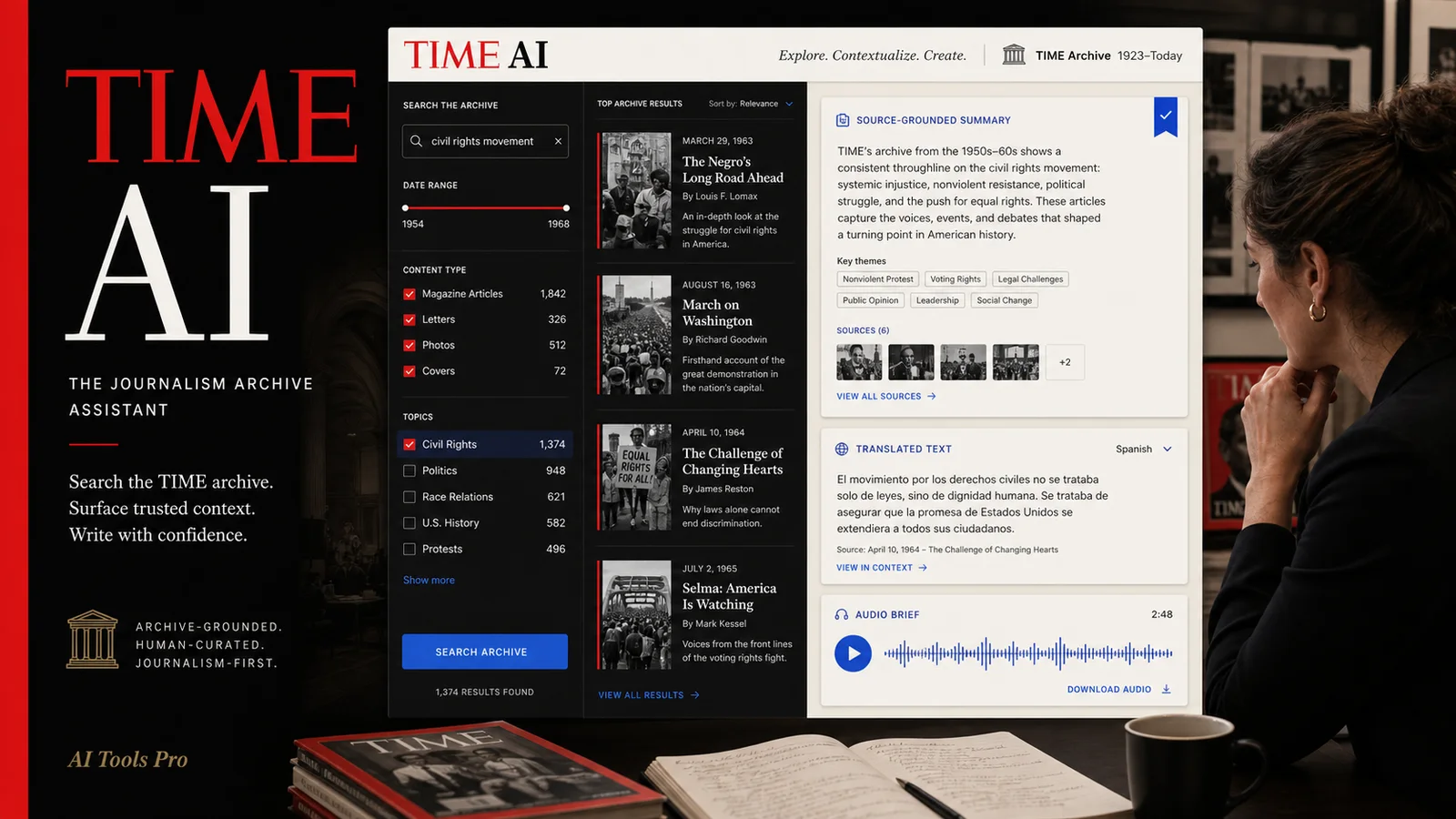Open The Negro's Long Road Ahead article
The width and height of the screenshot is (1456, 819).
click(x=733, y=169)
